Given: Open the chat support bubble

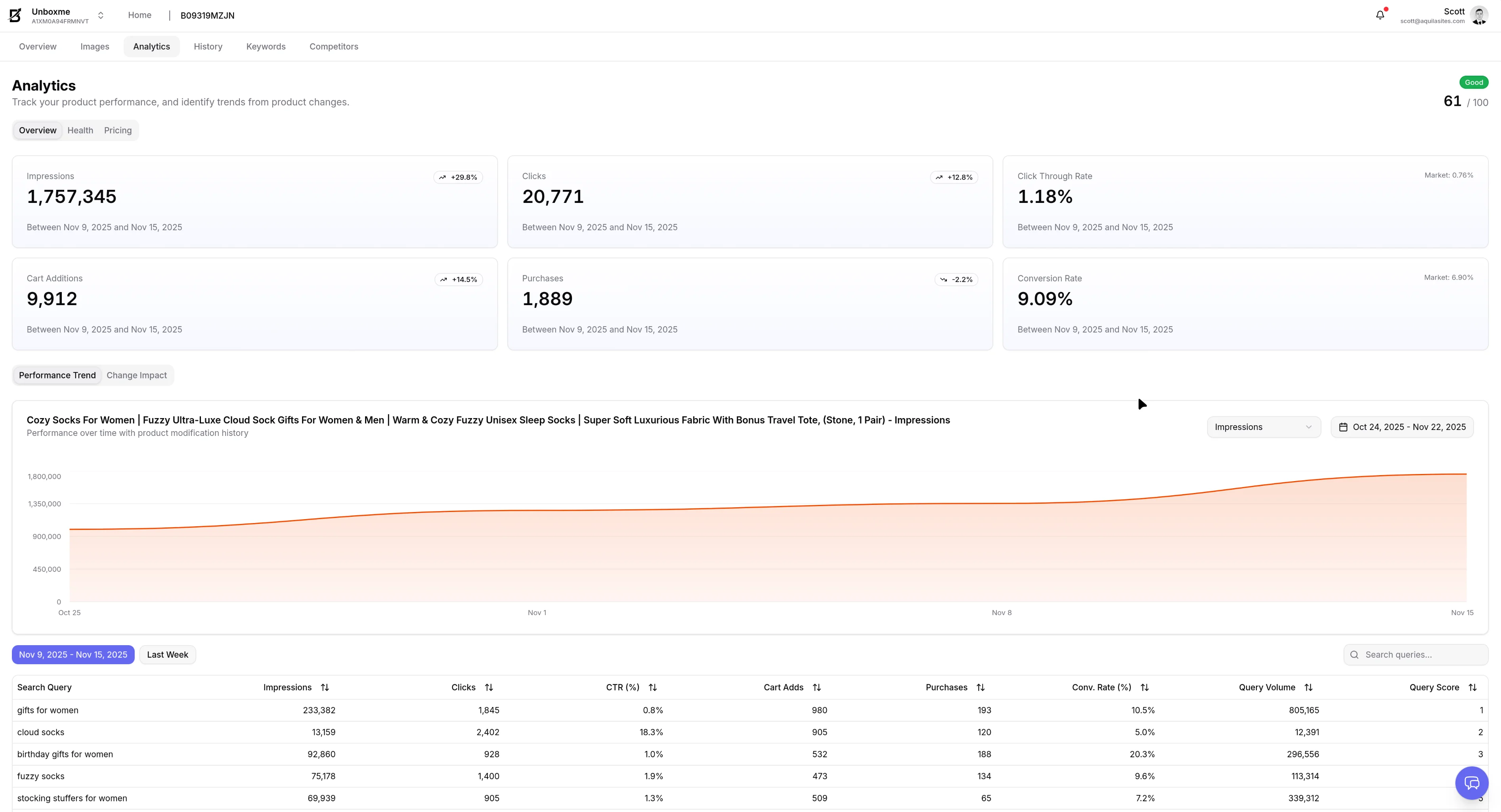Looking at the screenshot, I should point(1471,783).
